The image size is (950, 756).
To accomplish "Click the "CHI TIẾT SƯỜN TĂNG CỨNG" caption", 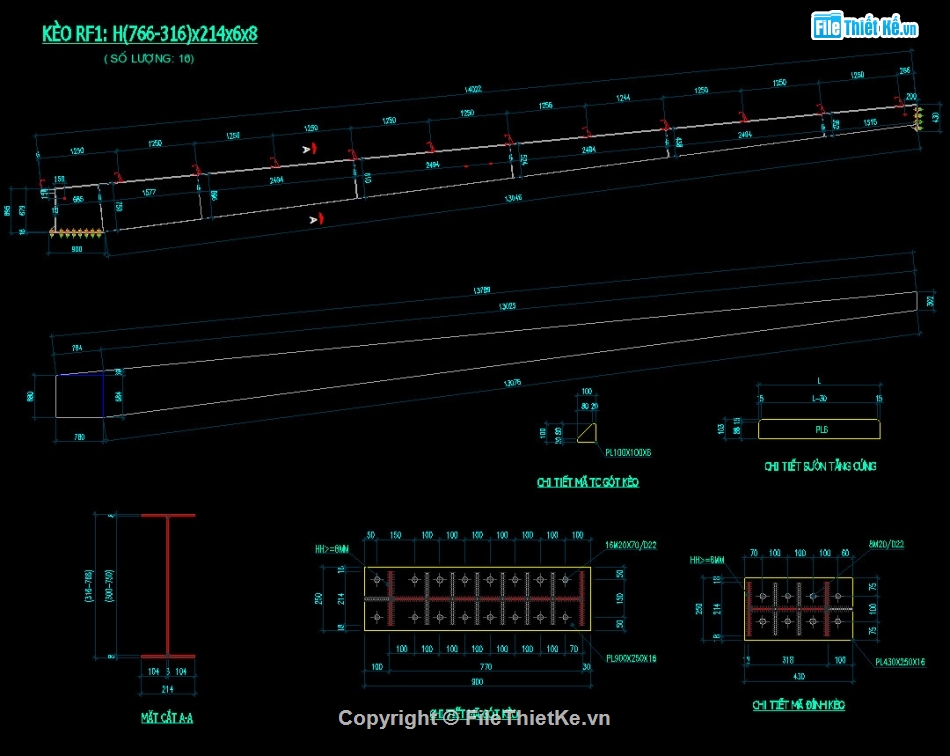I will 820,466.
